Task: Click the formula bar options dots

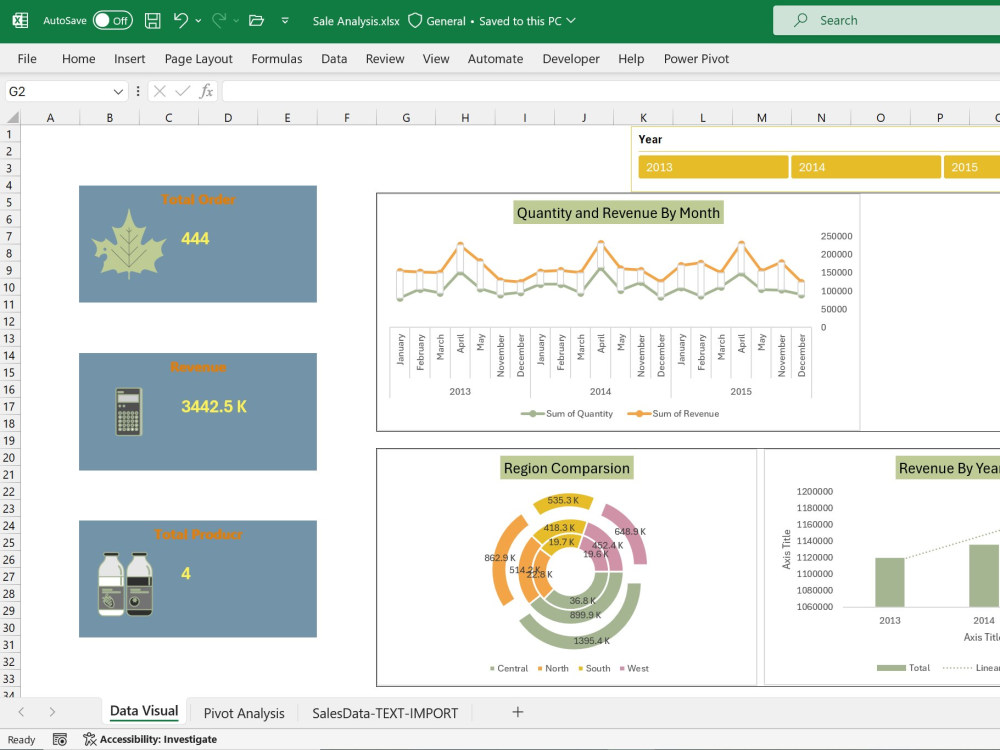Action: (x=138, y=91)
